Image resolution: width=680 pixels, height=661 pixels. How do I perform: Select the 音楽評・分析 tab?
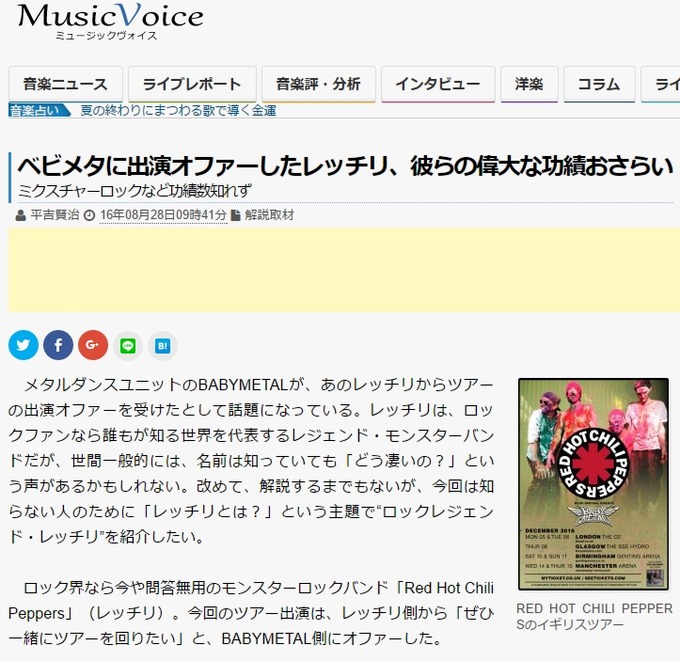tap(318, 84)
